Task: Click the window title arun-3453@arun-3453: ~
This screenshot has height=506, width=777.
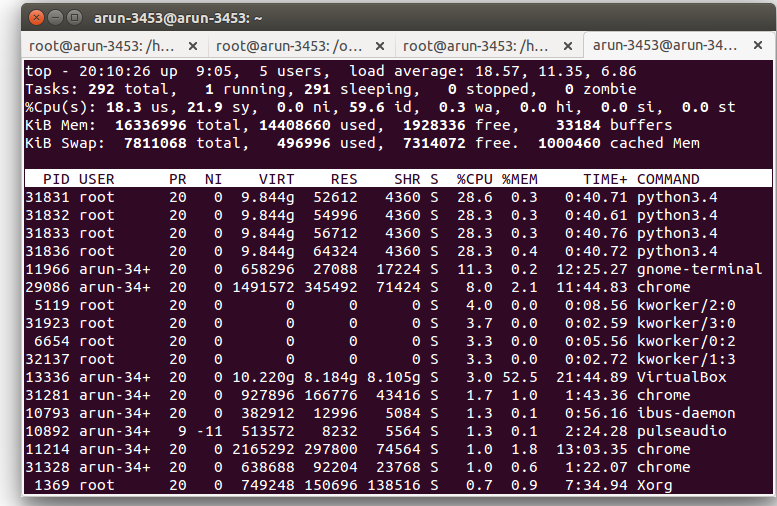Action: [x=178, y=18]
